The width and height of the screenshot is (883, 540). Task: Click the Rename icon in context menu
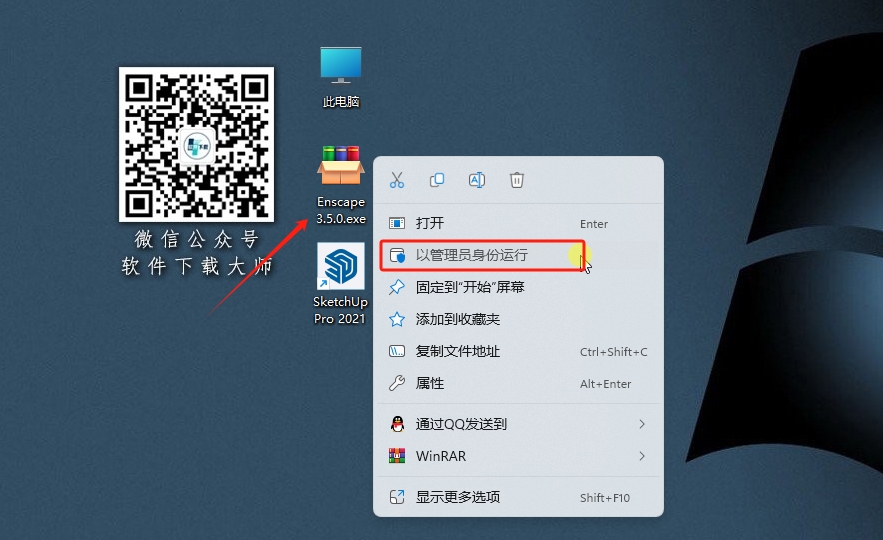click(477, 180)
